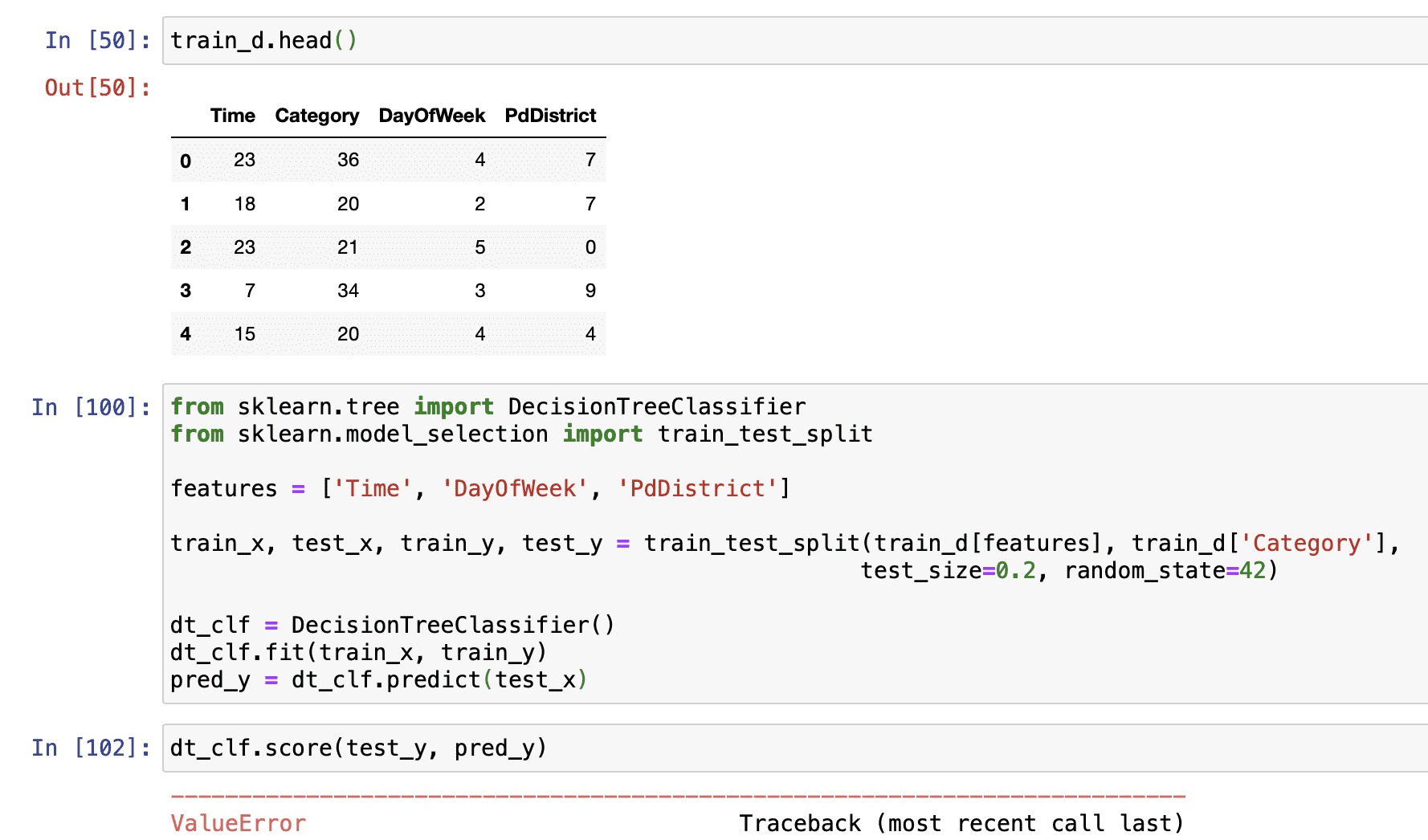Screen dimensions: 1428x840
Task: Click row index 3 of the dataframe
Action: (186, 291)
